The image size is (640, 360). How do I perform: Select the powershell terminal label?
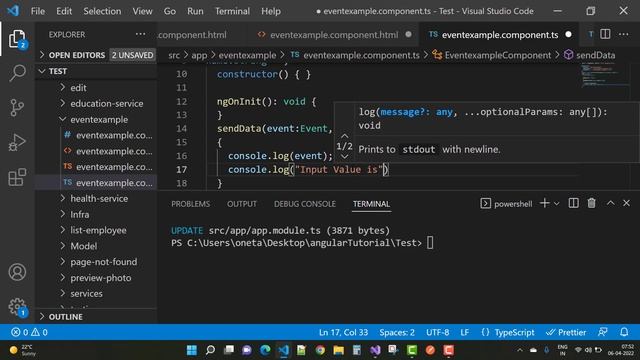point(513,204)
